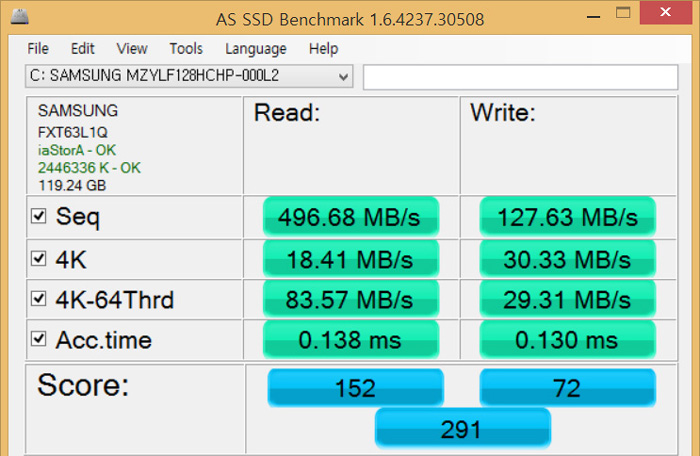700x456 pixels.
Task: Click the Read: column header
Action: pos(287,113)
